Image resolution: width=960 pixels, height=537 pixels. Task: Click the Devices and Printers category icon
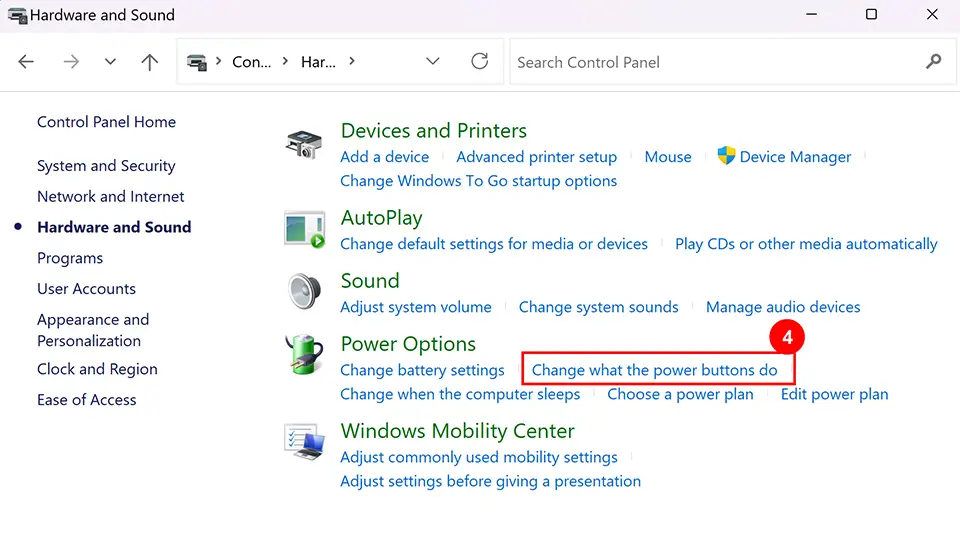(304, 145)
